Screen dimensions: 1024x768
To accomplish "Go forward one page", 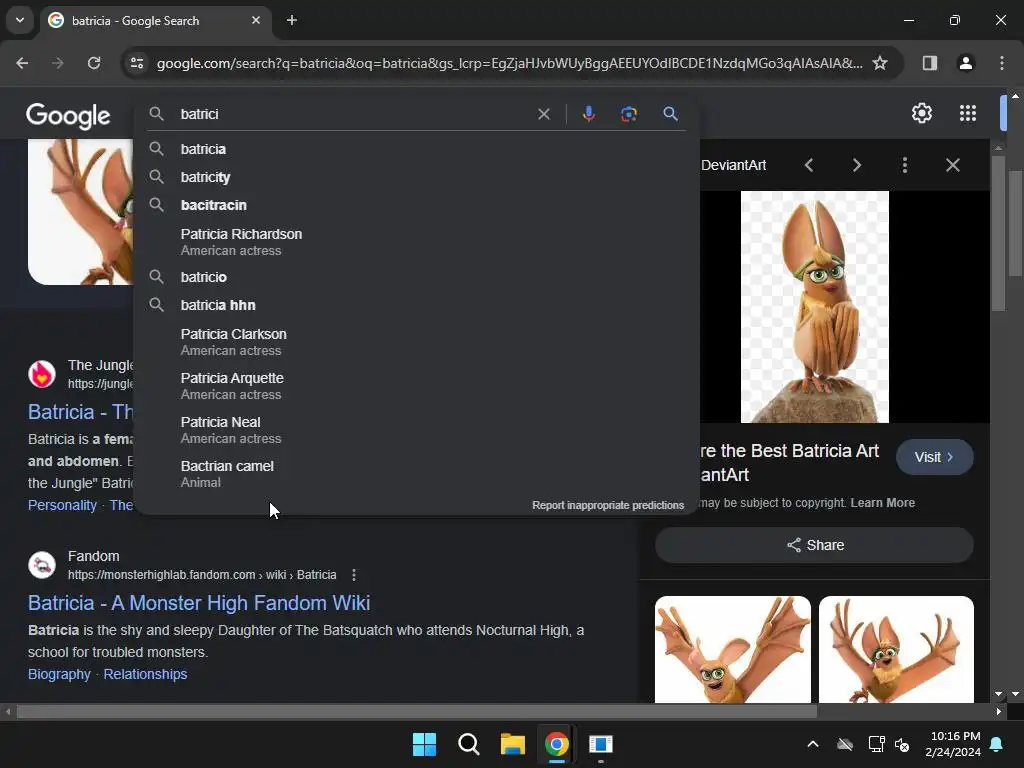I will [58, 63].
